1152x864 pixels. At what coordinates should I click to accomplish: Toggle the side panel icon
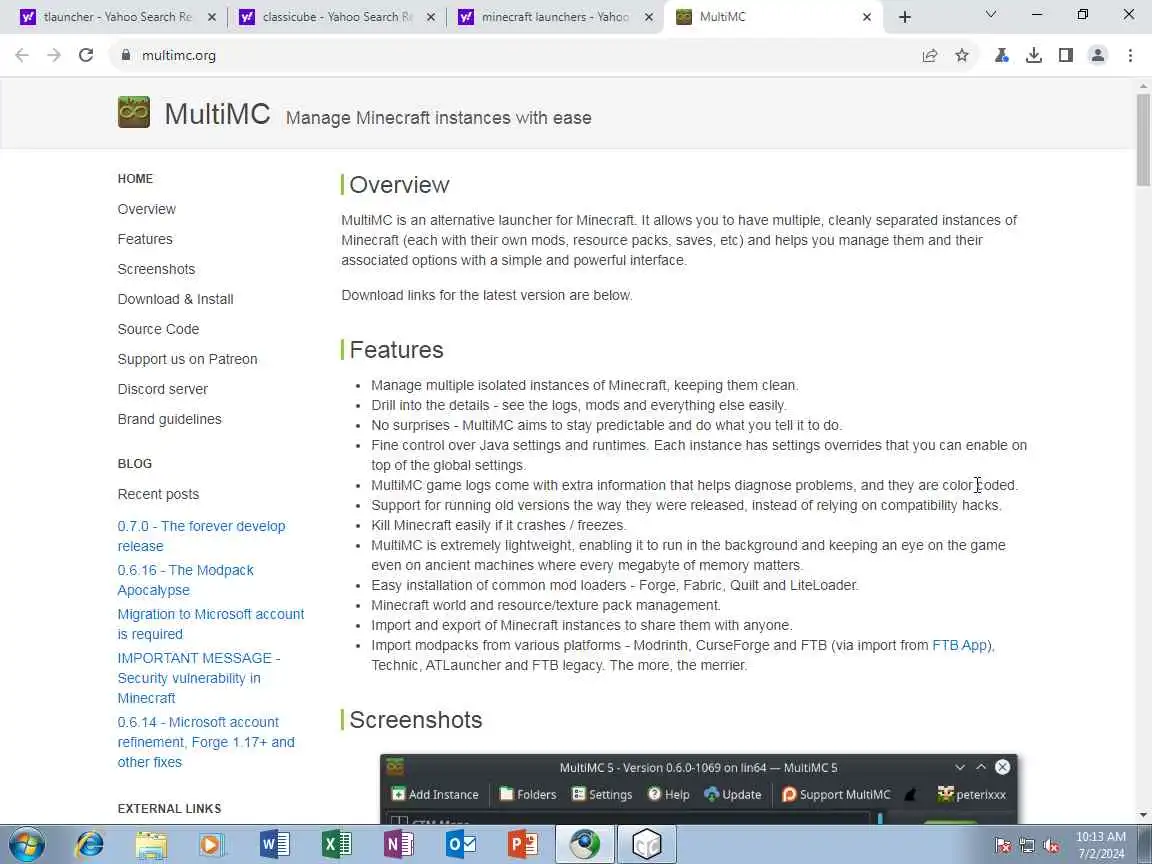click(x=1065, y=55)
